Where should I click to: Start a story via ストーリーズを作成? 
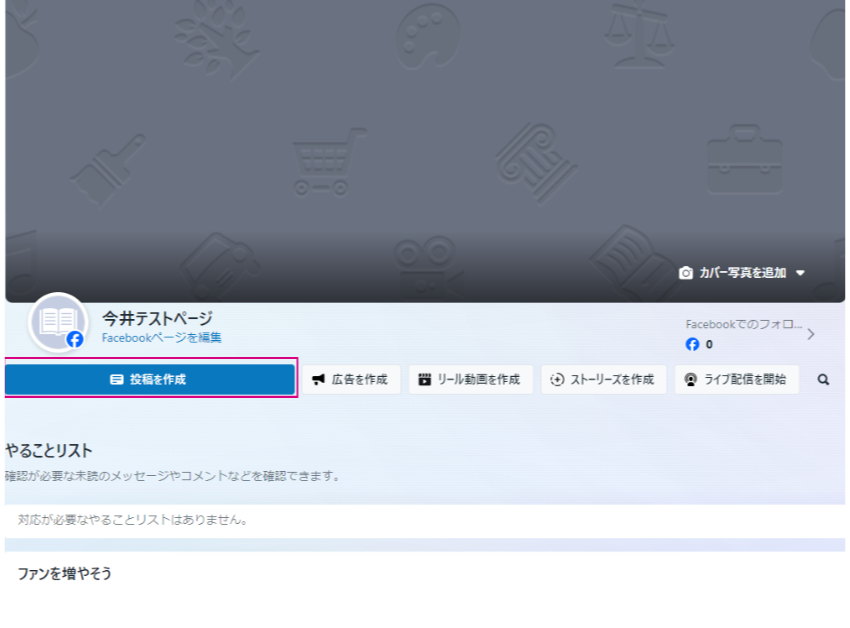(603, 379)
